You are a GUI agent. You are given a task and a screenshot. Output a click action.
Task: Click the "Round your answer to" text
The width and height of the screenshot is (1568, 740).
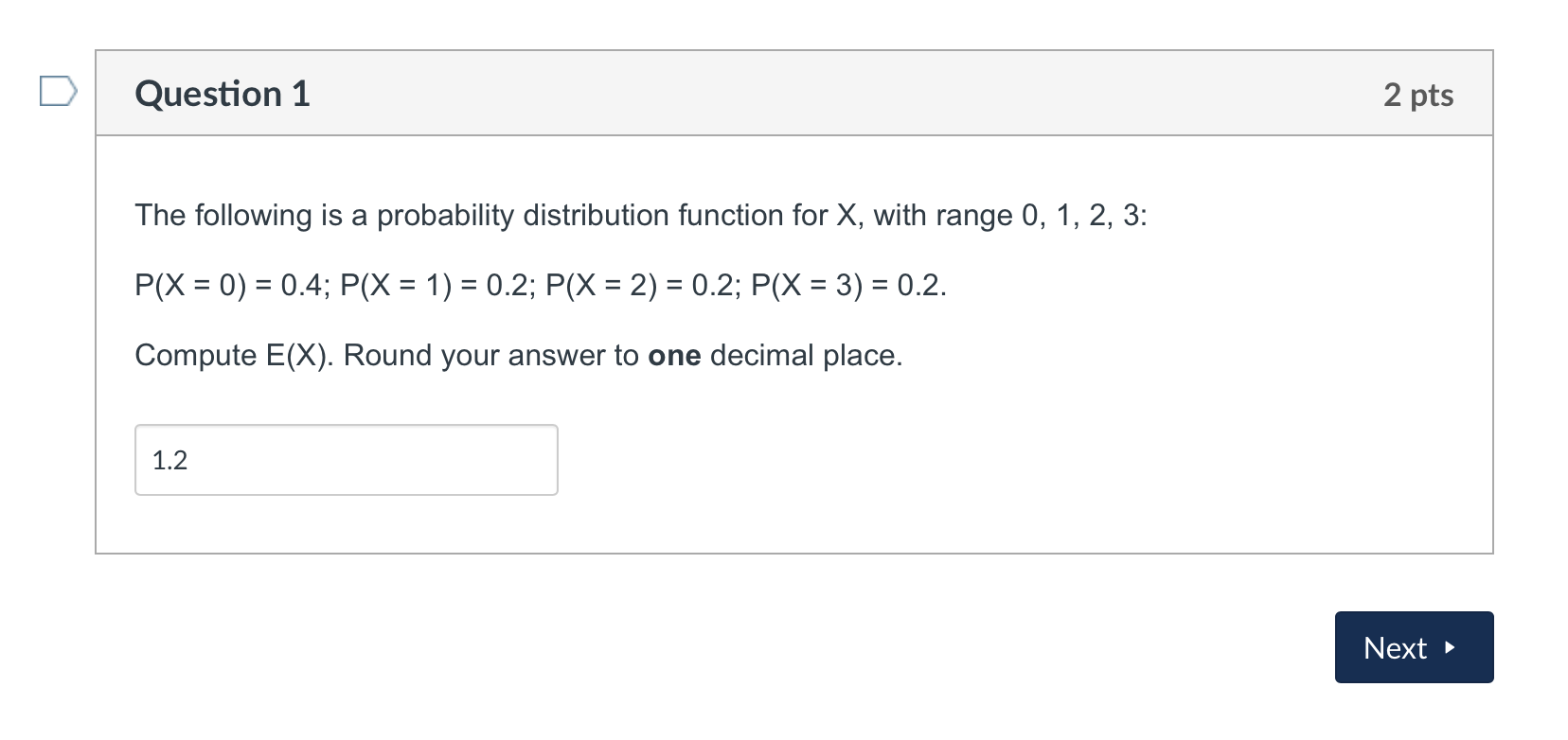490,356
